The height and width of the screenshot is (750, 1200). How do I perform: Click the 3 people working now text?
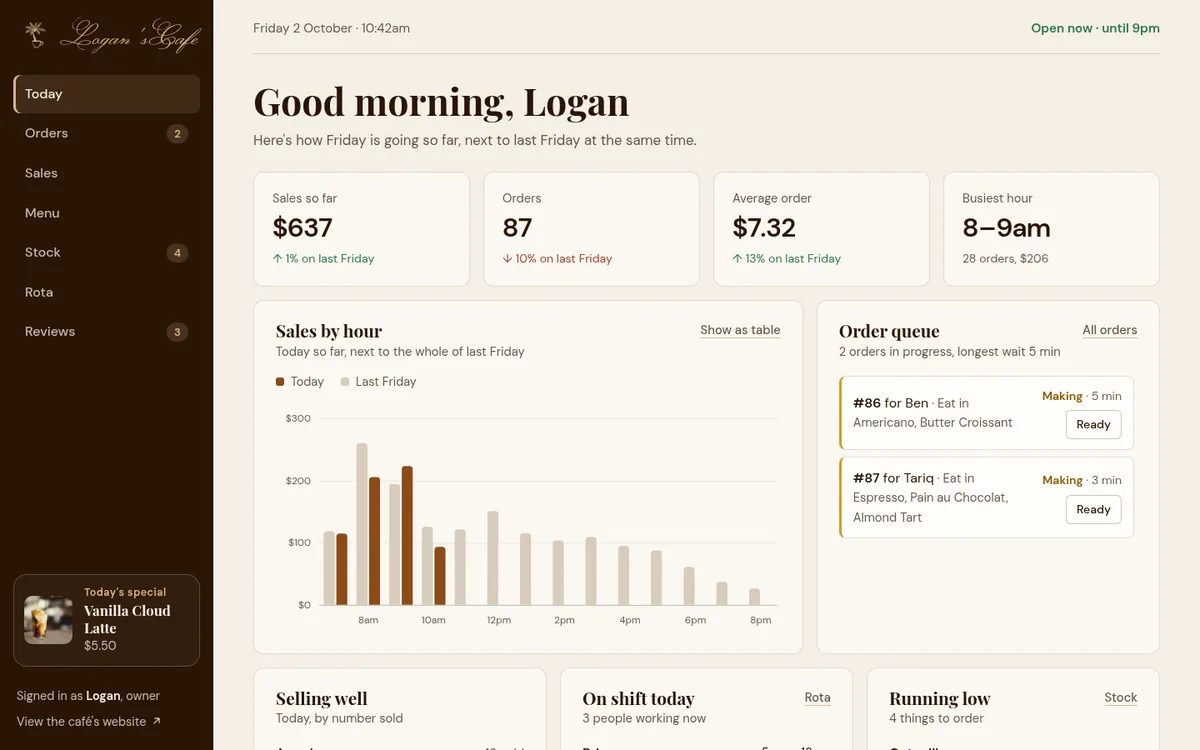[644, 718]
